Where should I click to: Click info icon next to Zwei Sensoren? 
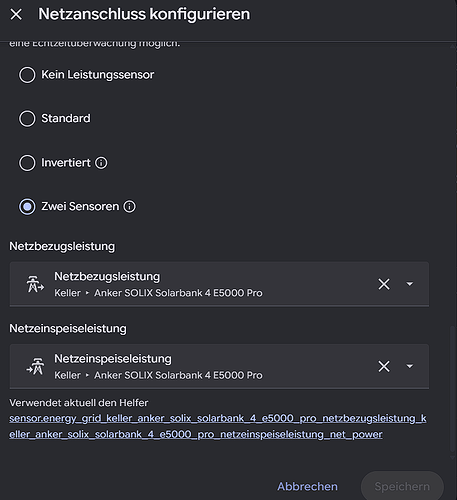pyautogui.click(x=130, y=206)
